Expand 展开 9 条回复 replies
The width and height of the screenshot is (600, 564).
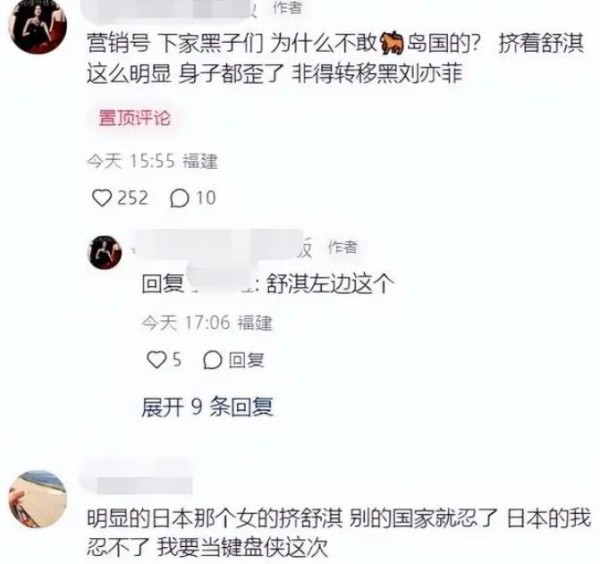tap(207, 407)
